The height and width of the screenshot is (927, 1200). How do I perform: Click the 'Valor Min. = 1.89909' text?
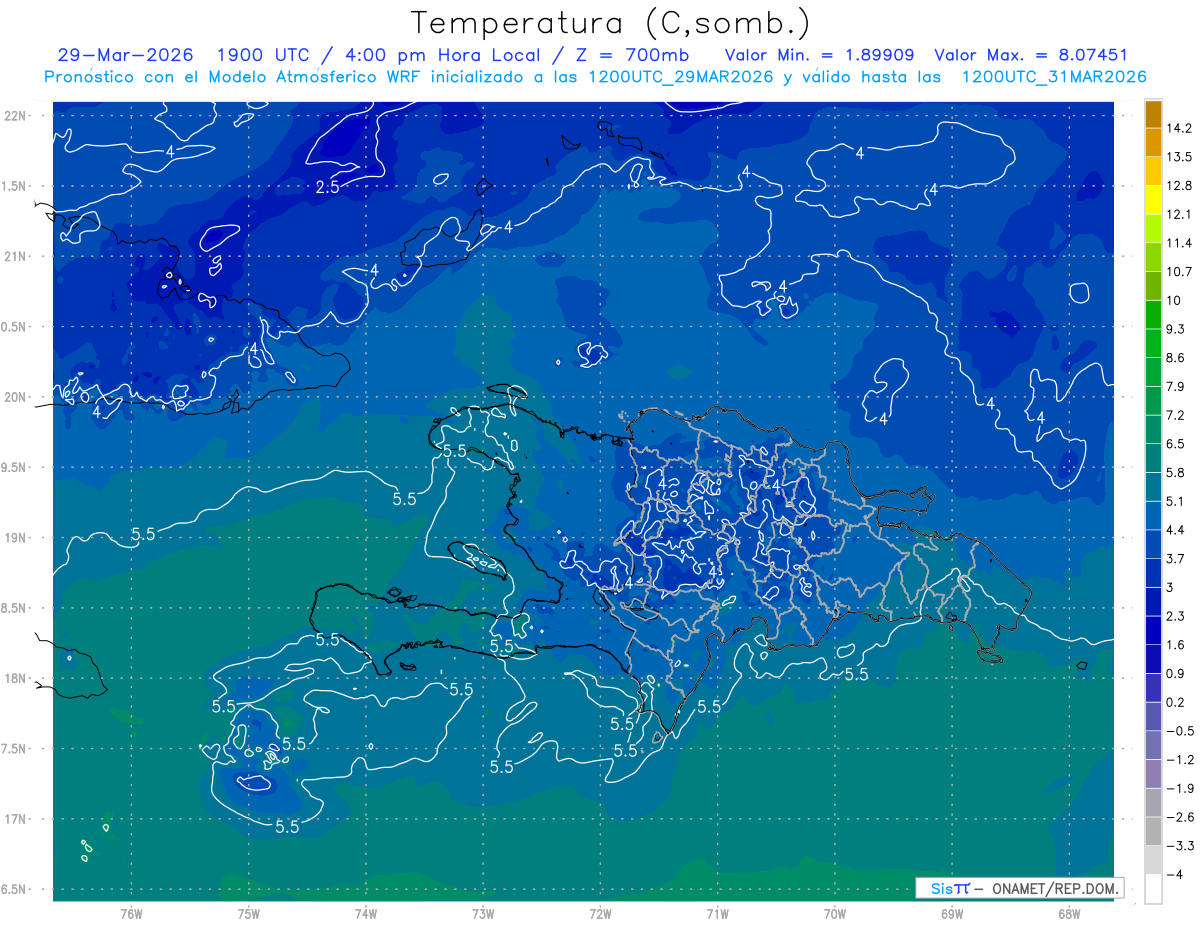click(821, 55)
